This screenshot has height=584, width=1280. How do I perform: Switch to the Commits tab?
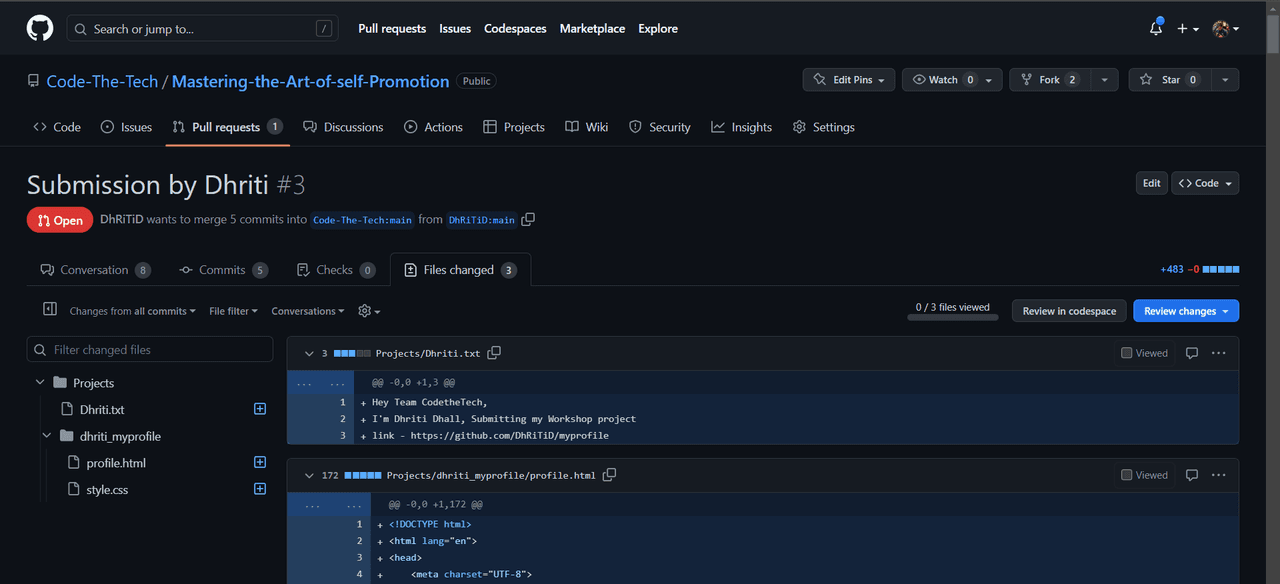tap(222, 270)
